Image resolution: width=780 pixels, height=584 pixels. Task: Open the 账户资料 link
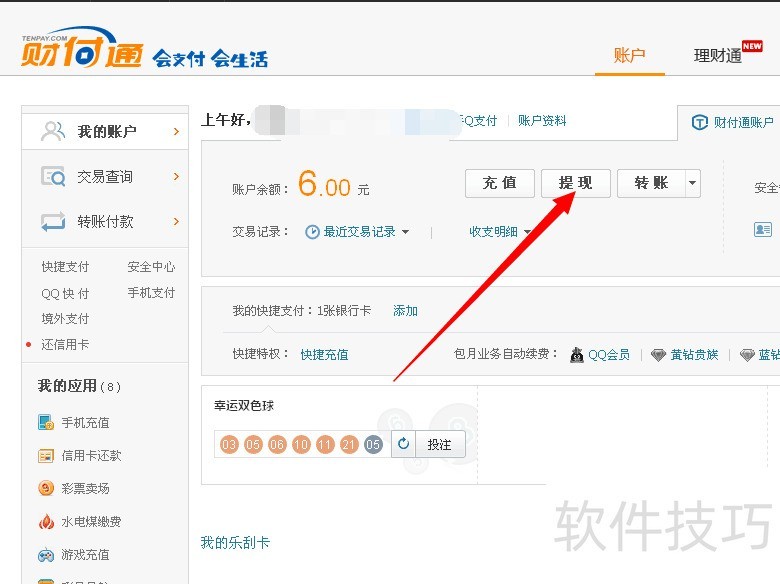542,121
